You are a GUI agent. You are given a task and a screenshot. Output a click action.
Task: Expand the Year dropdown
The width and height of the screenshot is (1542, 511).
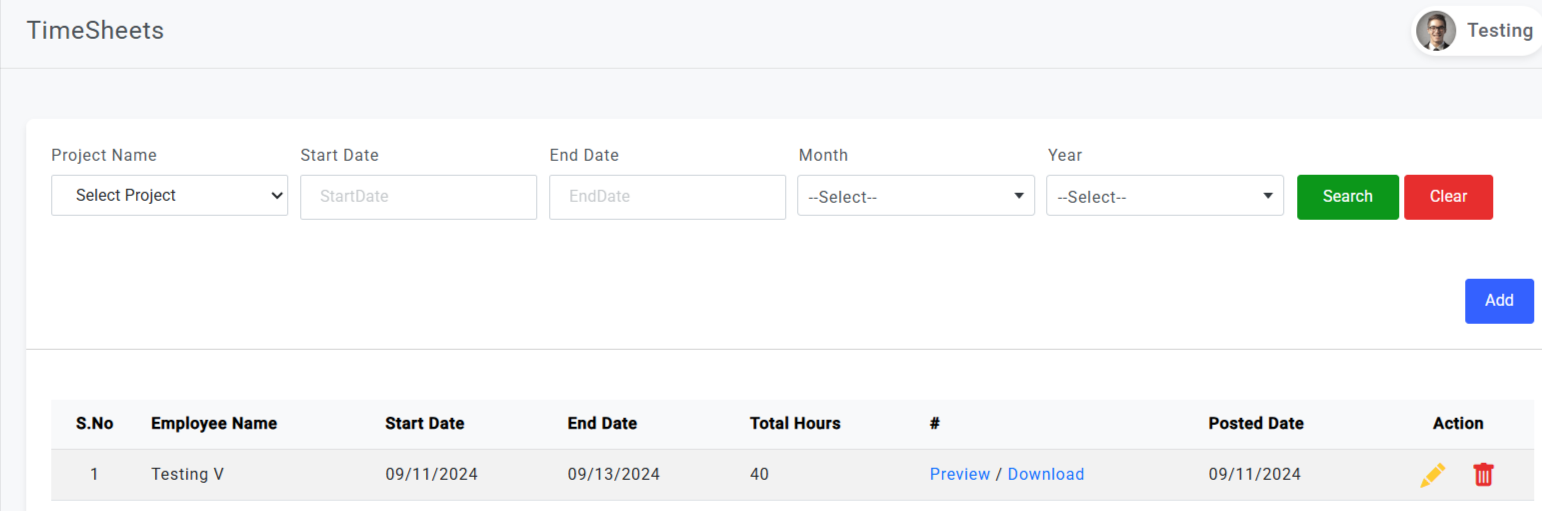pos(1164,197)
